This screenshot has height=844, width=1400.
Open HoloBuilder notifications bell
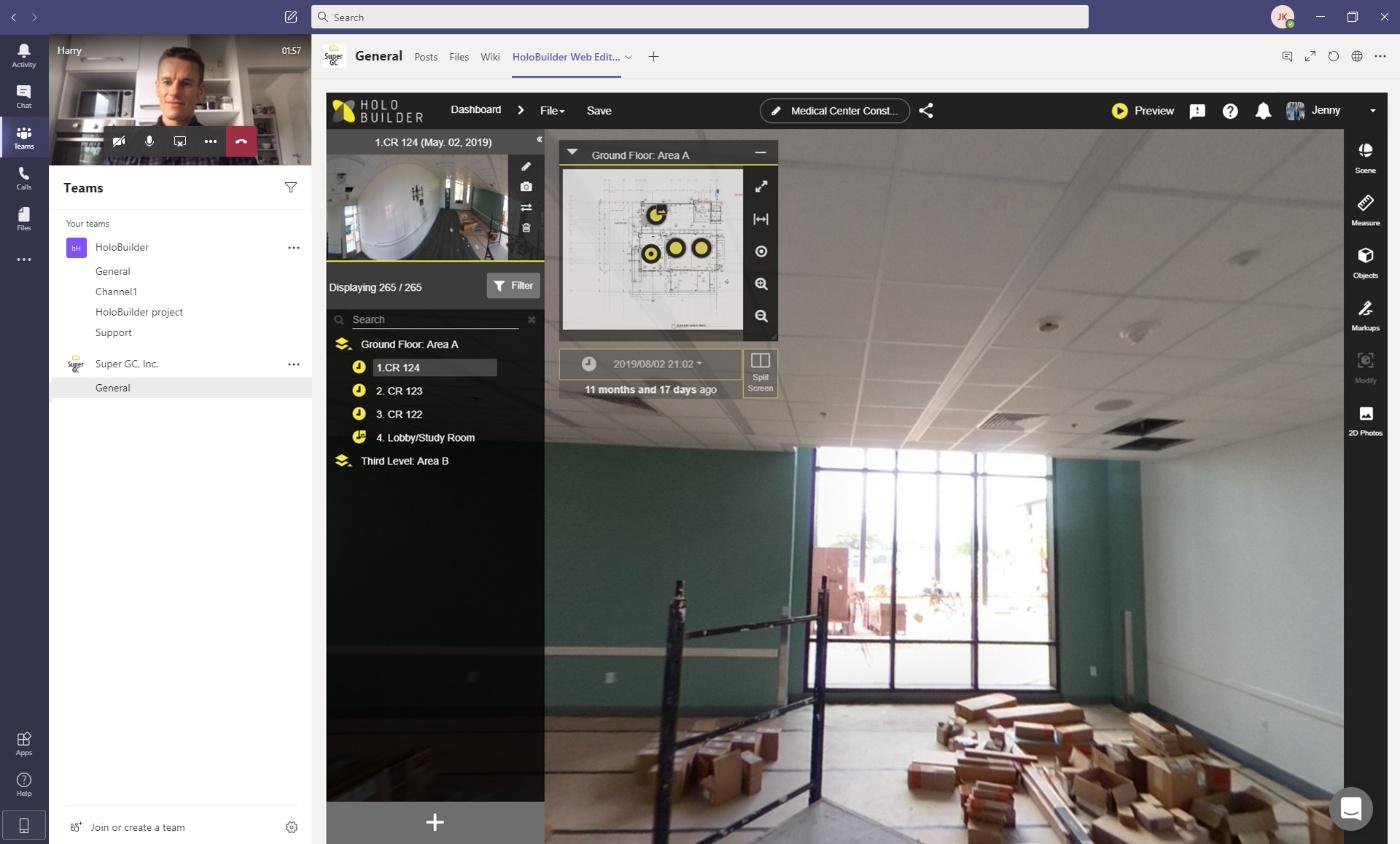tap(1263, 111)
